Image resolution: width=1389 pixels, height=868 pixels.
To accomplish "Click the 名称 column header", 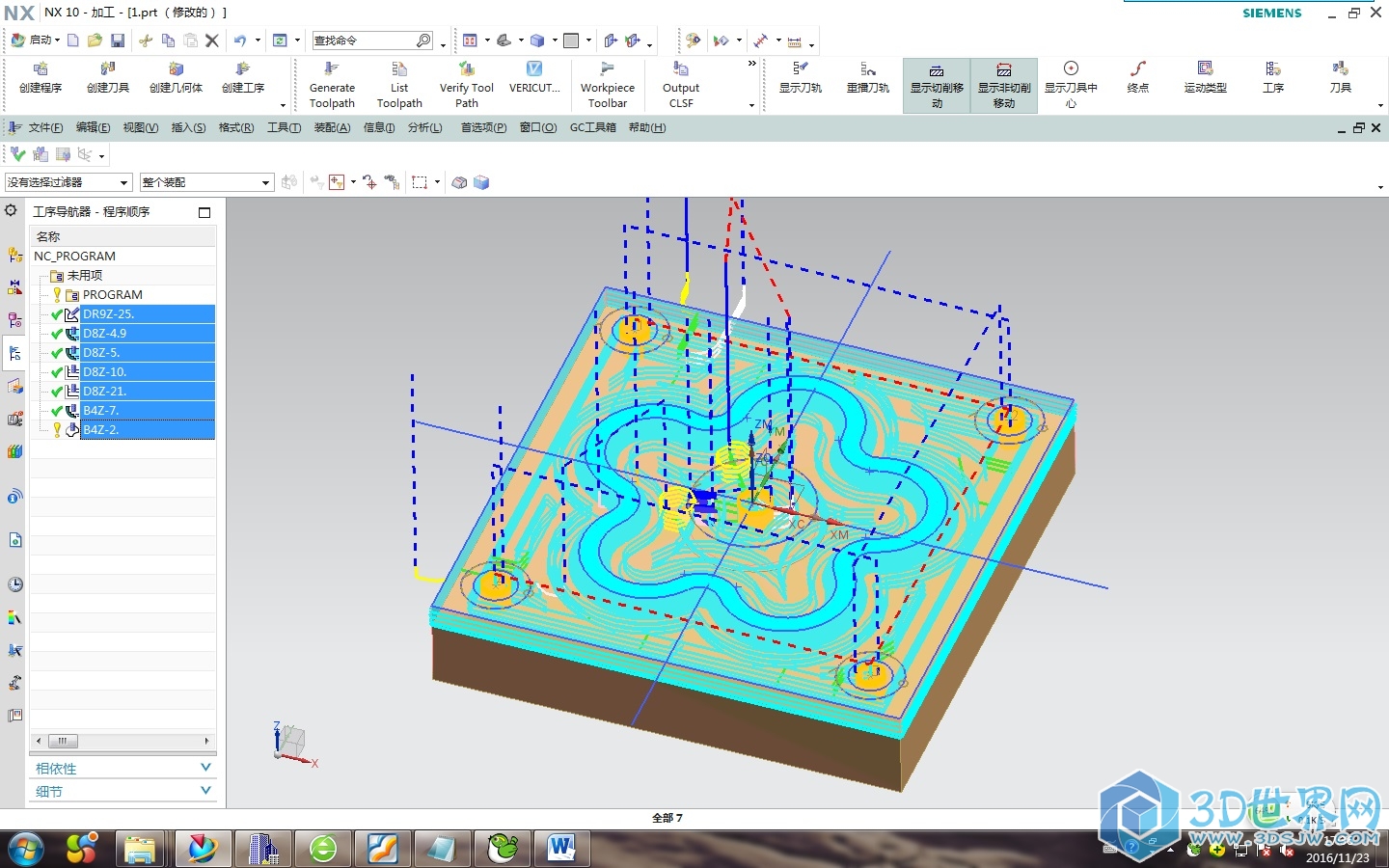I will point(123,236).
